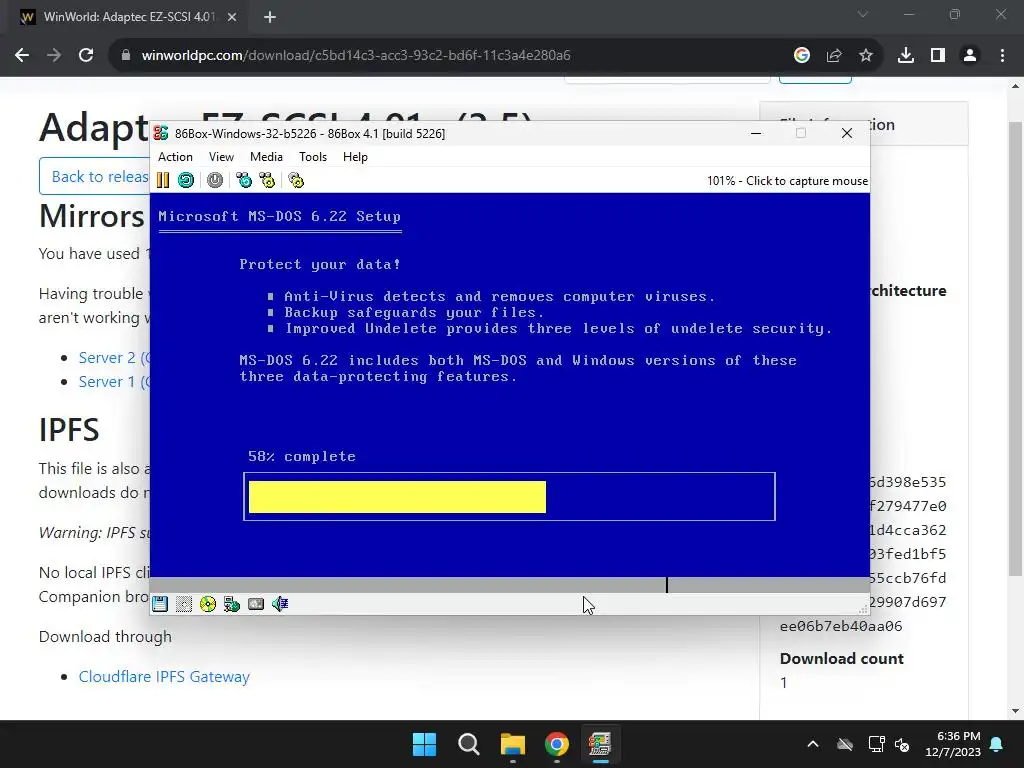Screen dimensions: 1024x768
Task: Open the Chrome three-dot menu
Action: 1002,56
